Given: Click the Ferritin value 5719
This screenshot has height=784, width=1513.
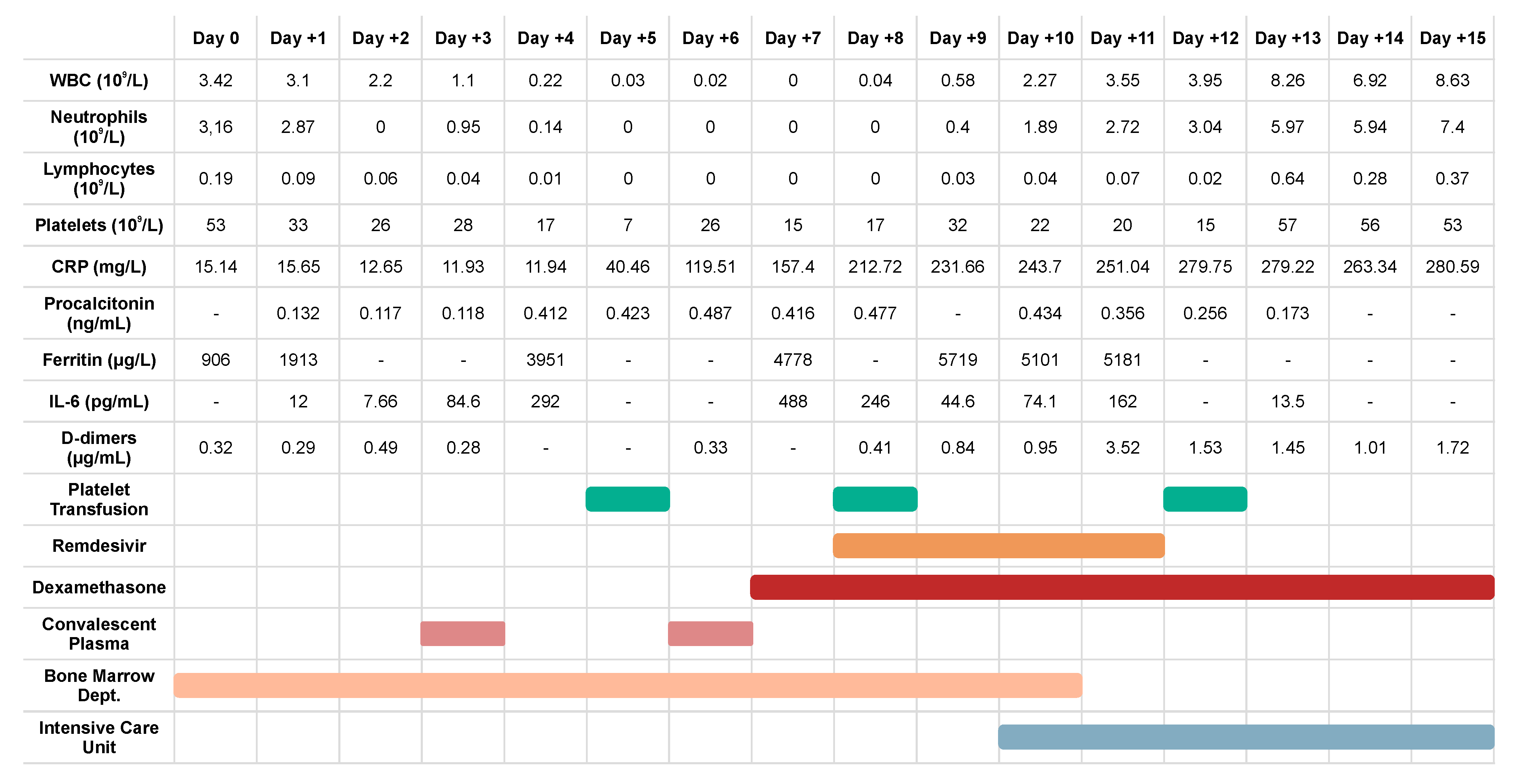Looking at the screenshot, I should pos(958,359).
